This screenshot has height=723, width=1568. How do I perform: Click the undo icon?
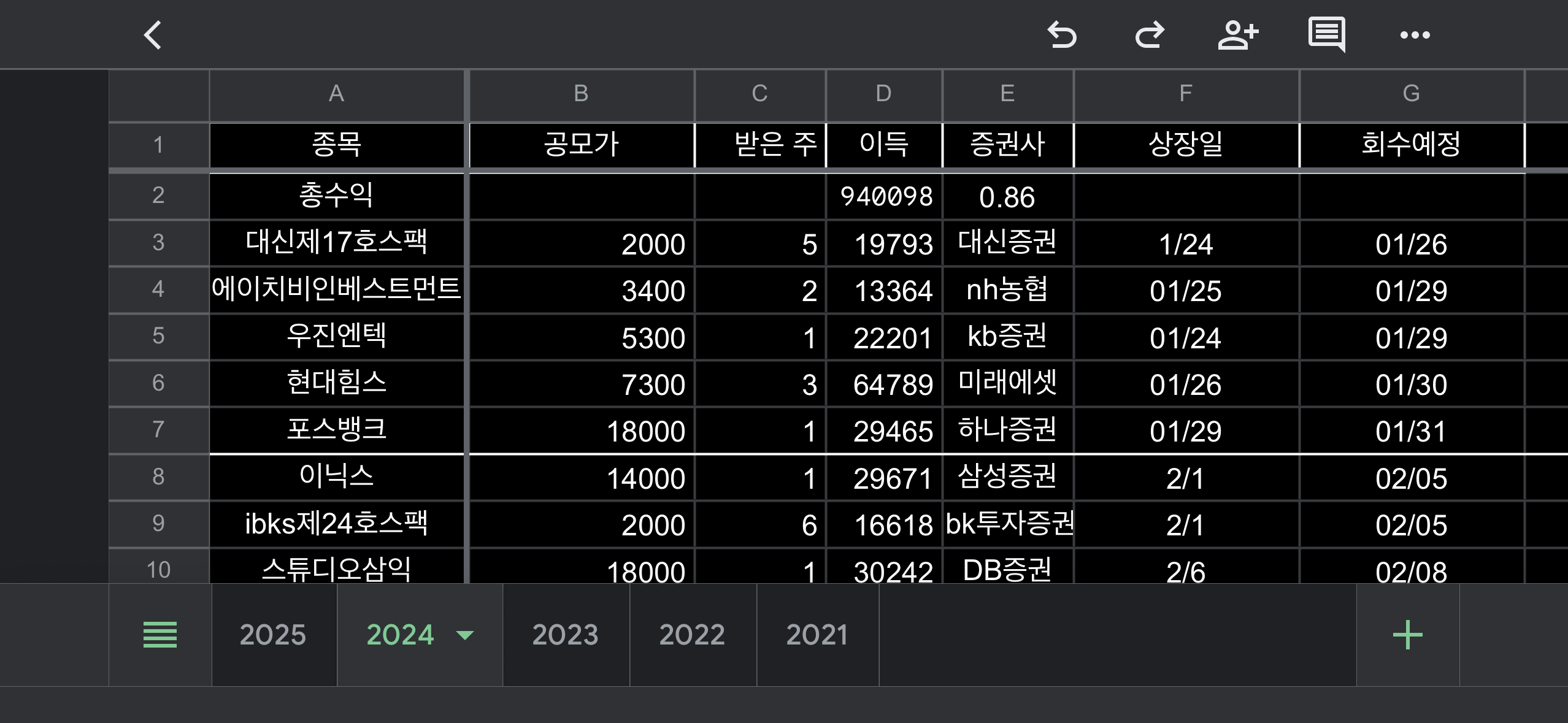point(1062,35)
